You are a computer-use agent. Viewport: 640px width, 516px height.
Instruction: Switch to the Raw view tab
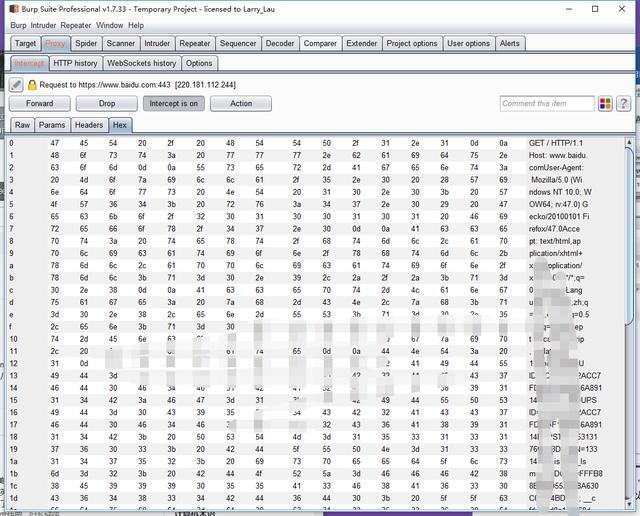pos(22,125)
